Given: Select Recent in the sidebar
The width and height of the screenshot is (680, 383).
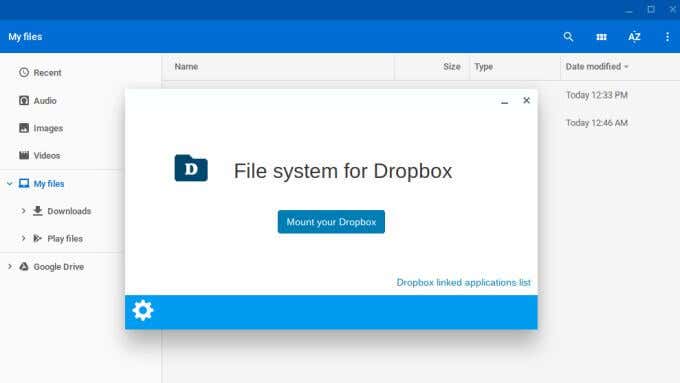Looking at the screenshot, I should pyautogui.click(x=47, y=73).
